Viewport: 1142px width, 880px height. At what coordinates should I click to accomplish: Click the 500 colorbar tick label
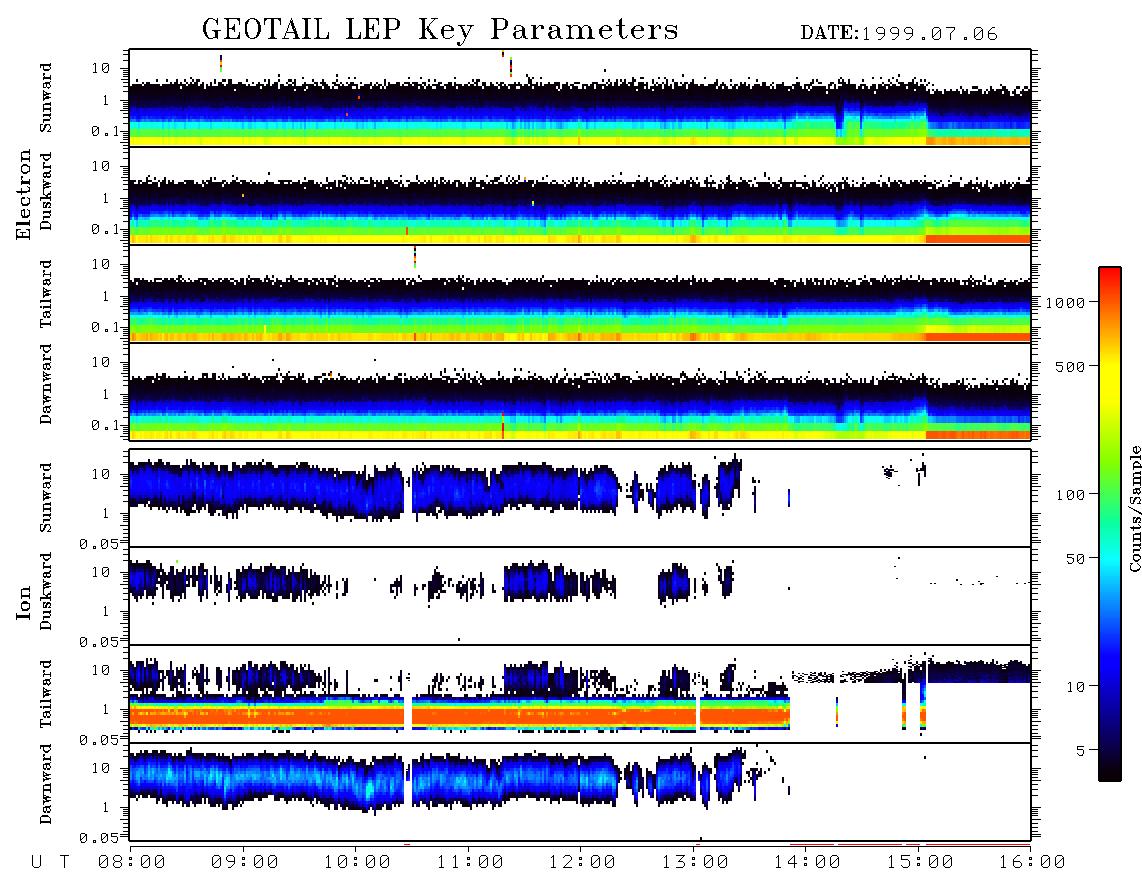[x=1070, y=366]
